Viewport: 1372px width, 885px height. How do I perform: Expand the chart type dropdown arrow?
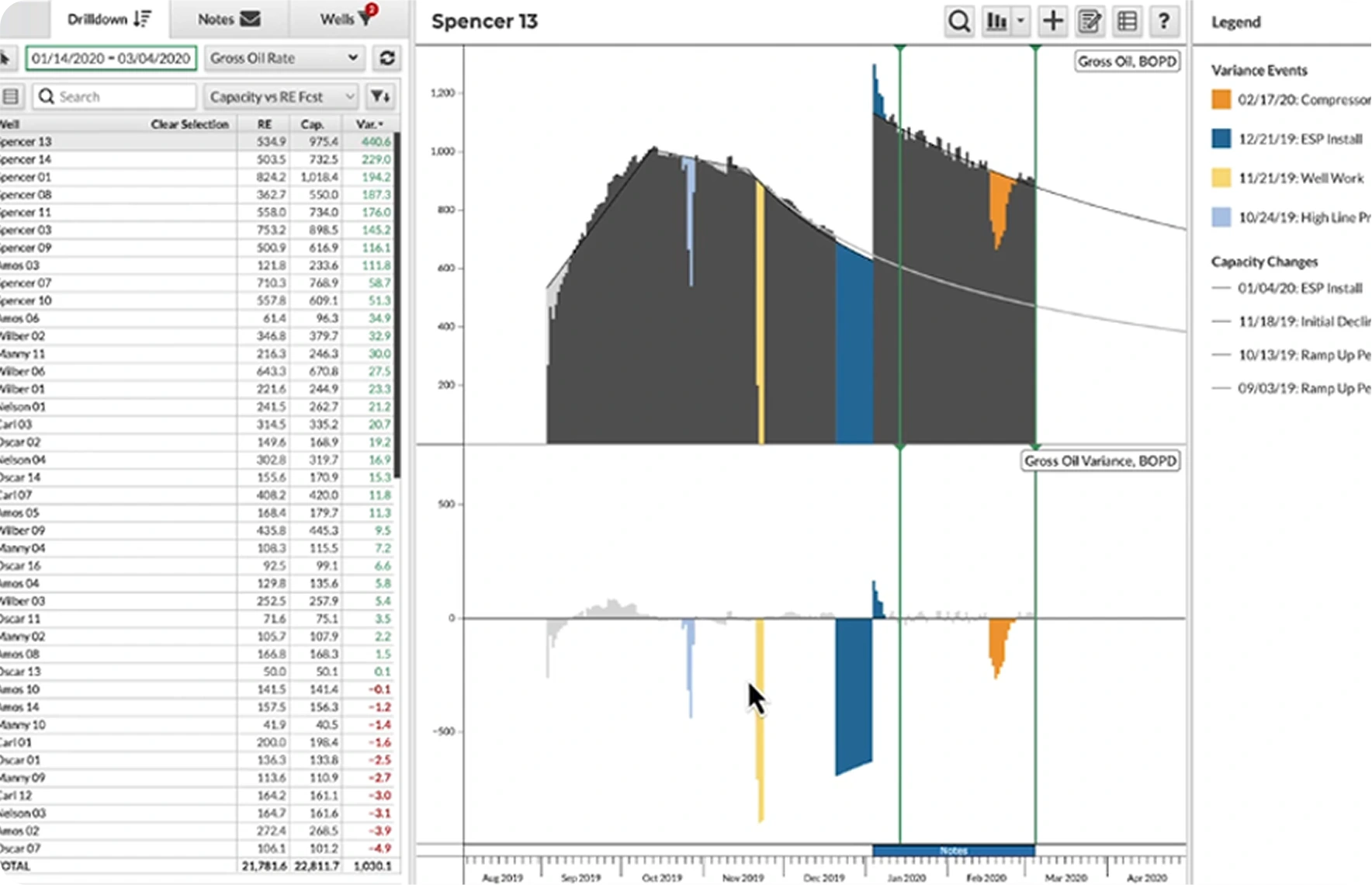pos(1021,22)
